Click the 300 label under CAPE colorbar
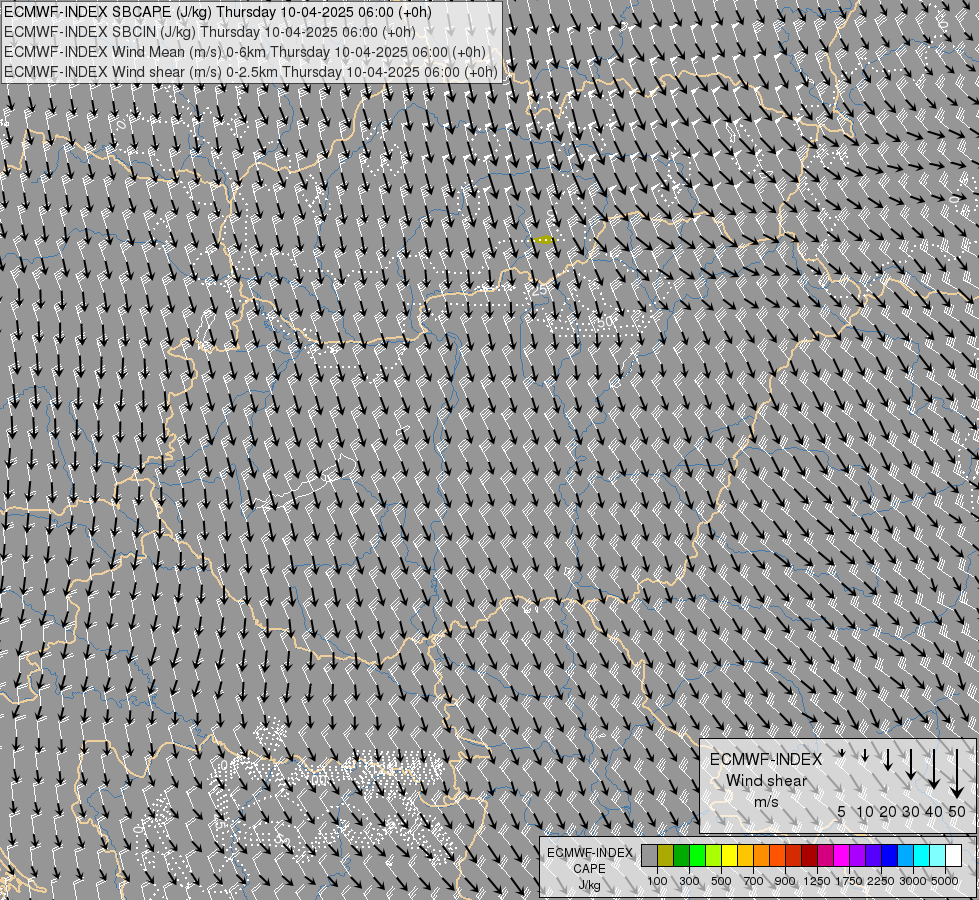The height and width of the screenshot is (900, 979). point(689,881)
